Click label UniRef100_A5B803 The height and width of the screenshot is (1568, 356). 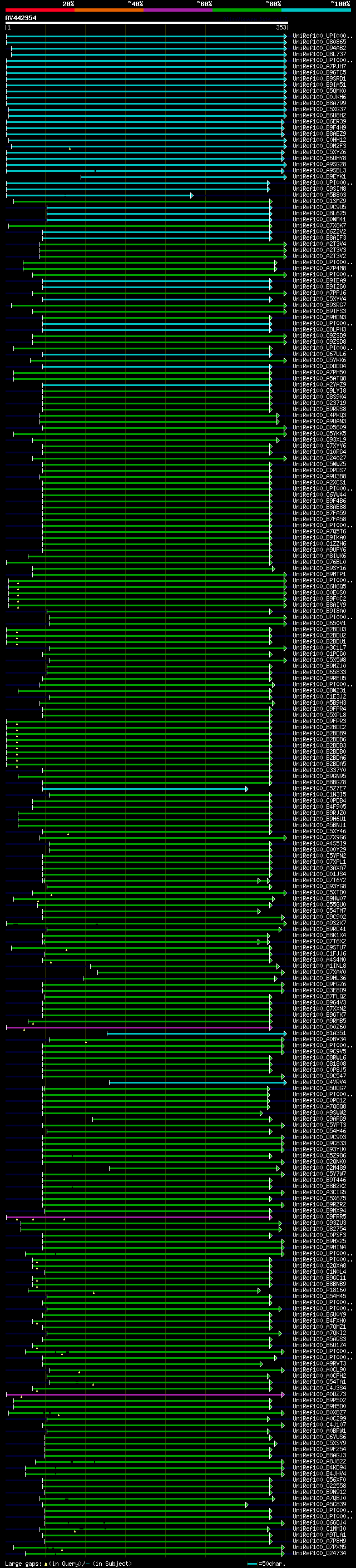pos(319,195)
